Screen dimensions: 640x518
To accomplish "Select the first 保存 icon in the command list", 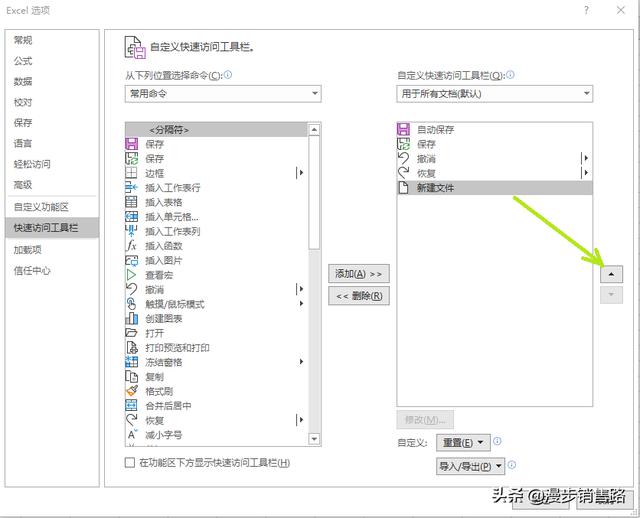I will coord(131,144).
